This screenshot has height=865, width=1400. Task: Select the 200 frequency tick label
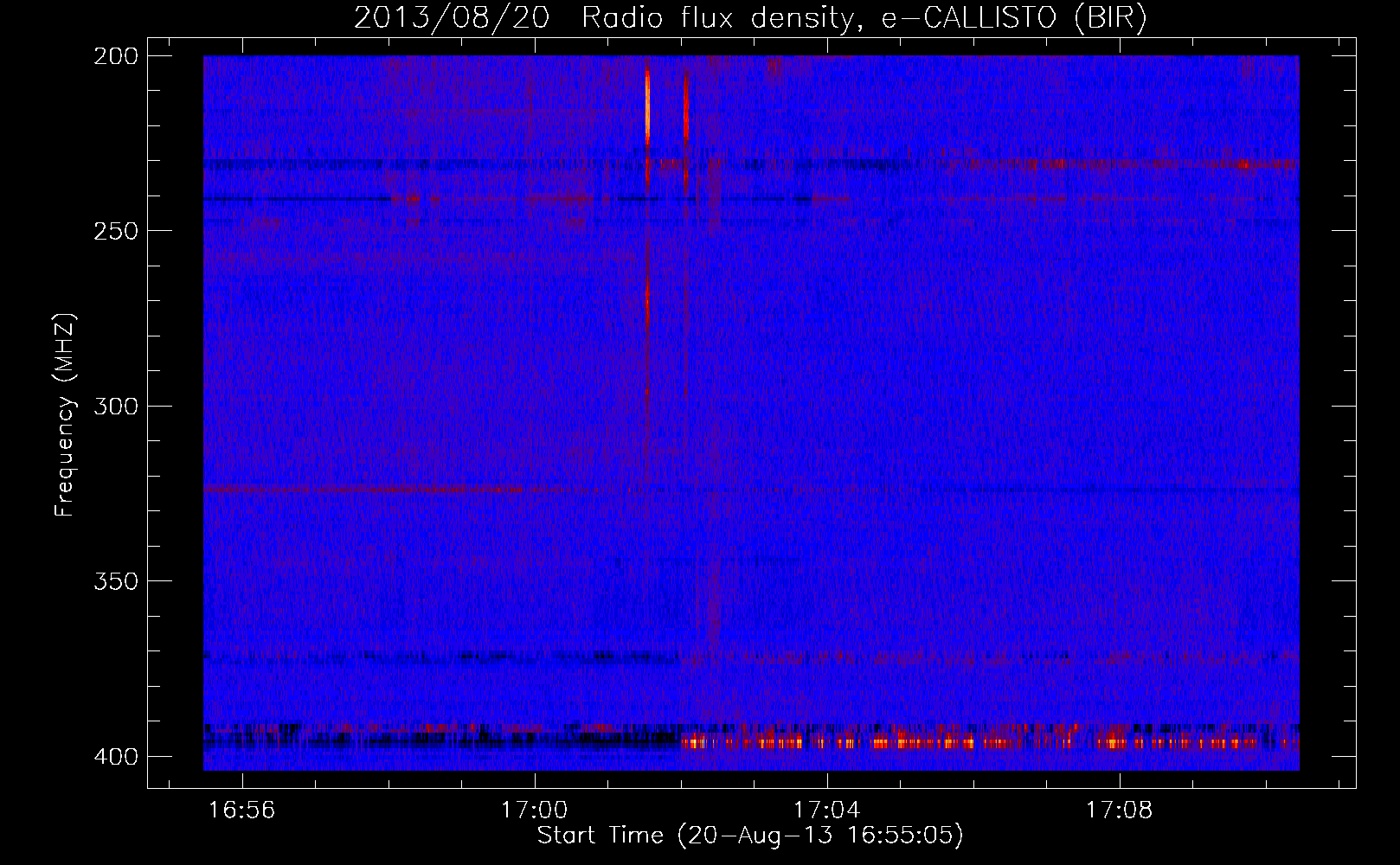[x=115, y=56]
